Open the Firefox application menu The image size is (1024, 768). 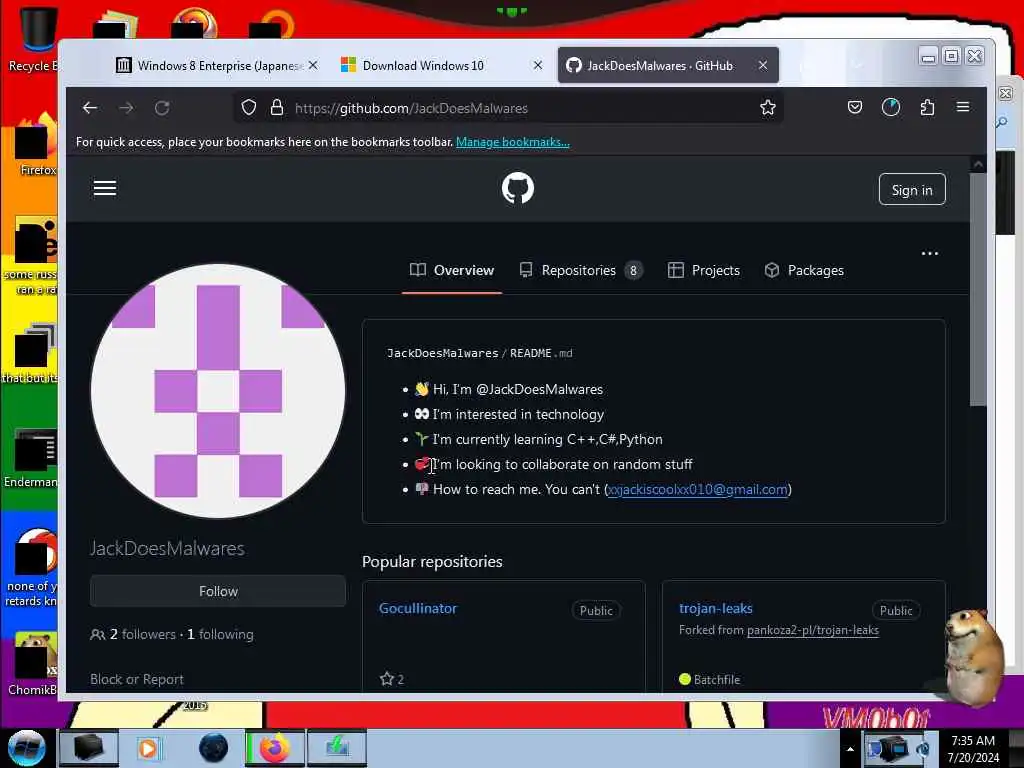coord(963,107)
